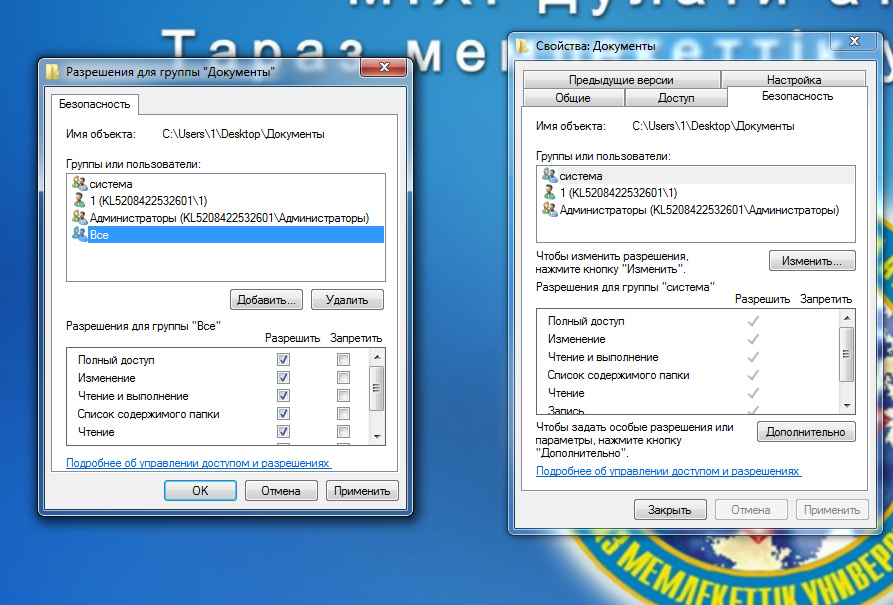Click object path text in Permissions dialog
The image size is (893, 605).
click(243, 134)
